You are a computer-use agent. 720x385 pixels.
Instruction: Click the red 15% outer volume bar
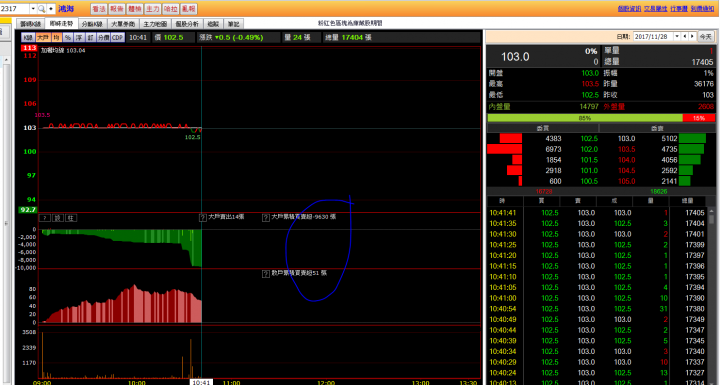698,118
